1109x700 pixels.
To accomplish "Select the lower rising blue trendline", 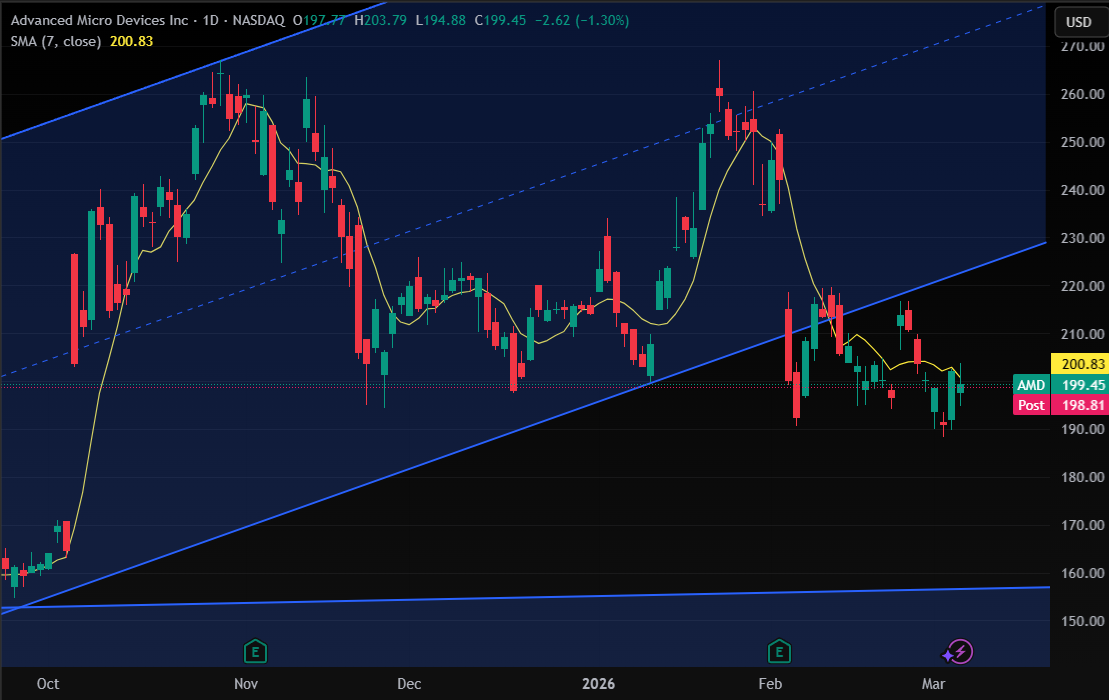I will point(523,428).
